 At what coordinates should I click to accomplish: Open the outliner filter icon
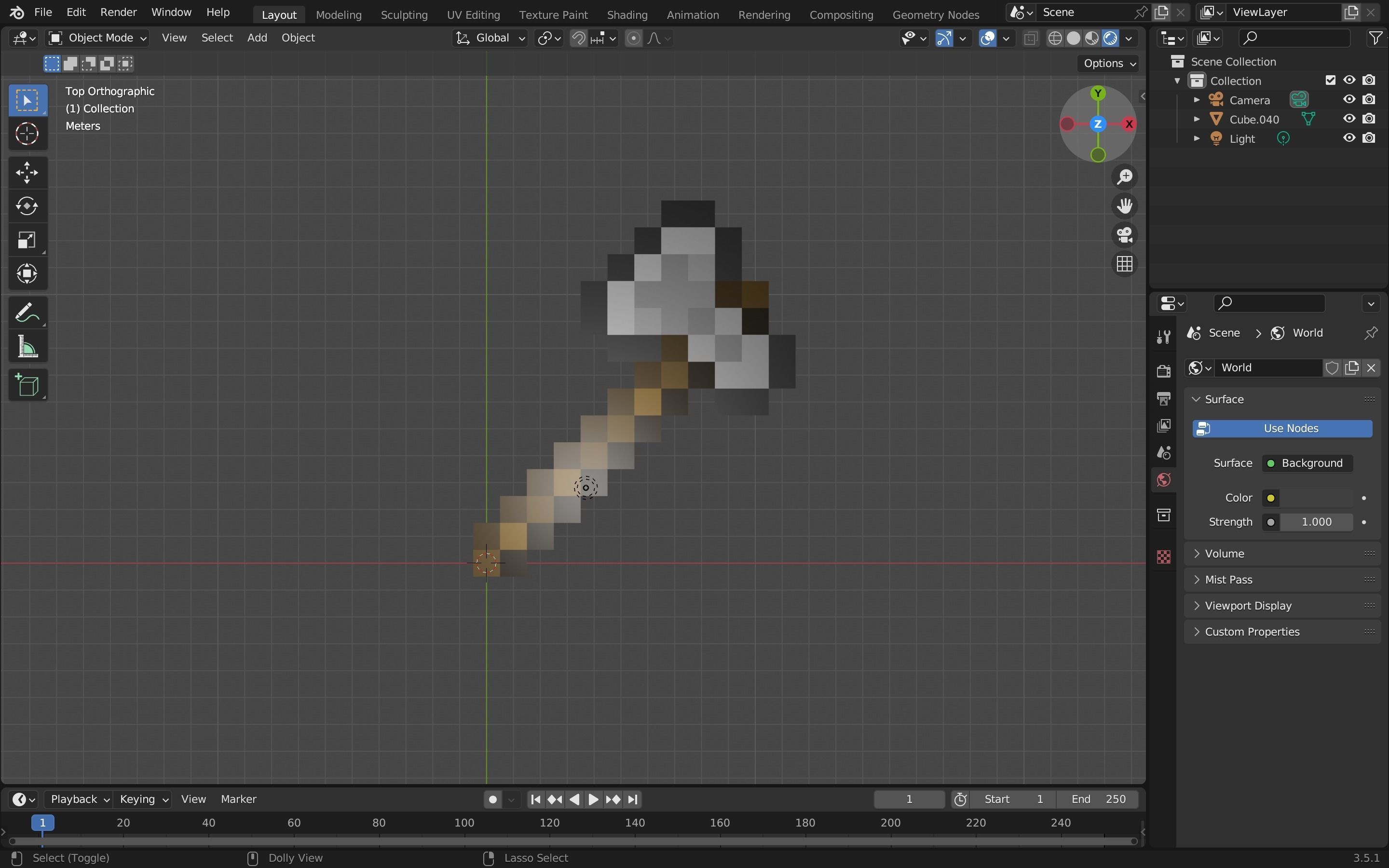pyautogui.click(x=1375, y=39)
